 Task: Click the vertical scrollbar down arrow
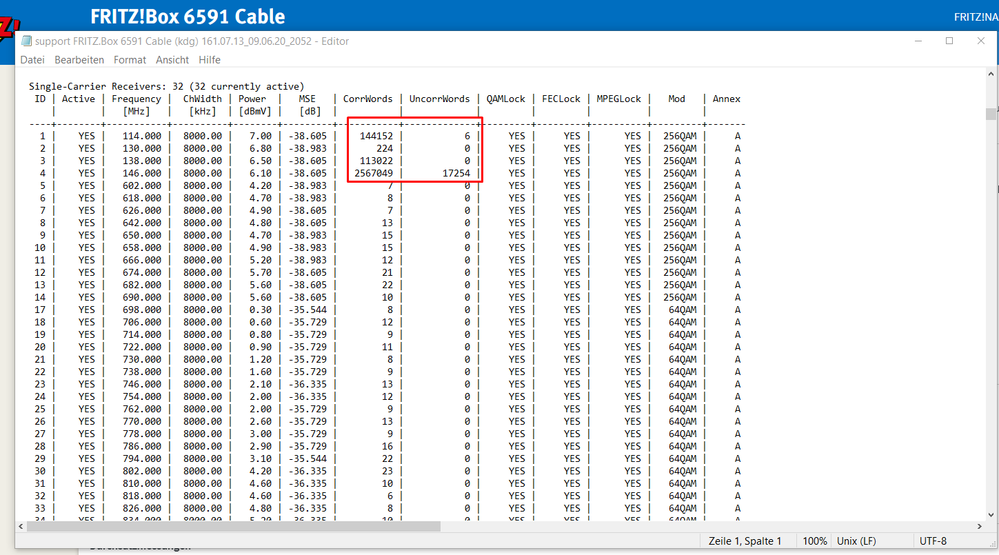991,515
